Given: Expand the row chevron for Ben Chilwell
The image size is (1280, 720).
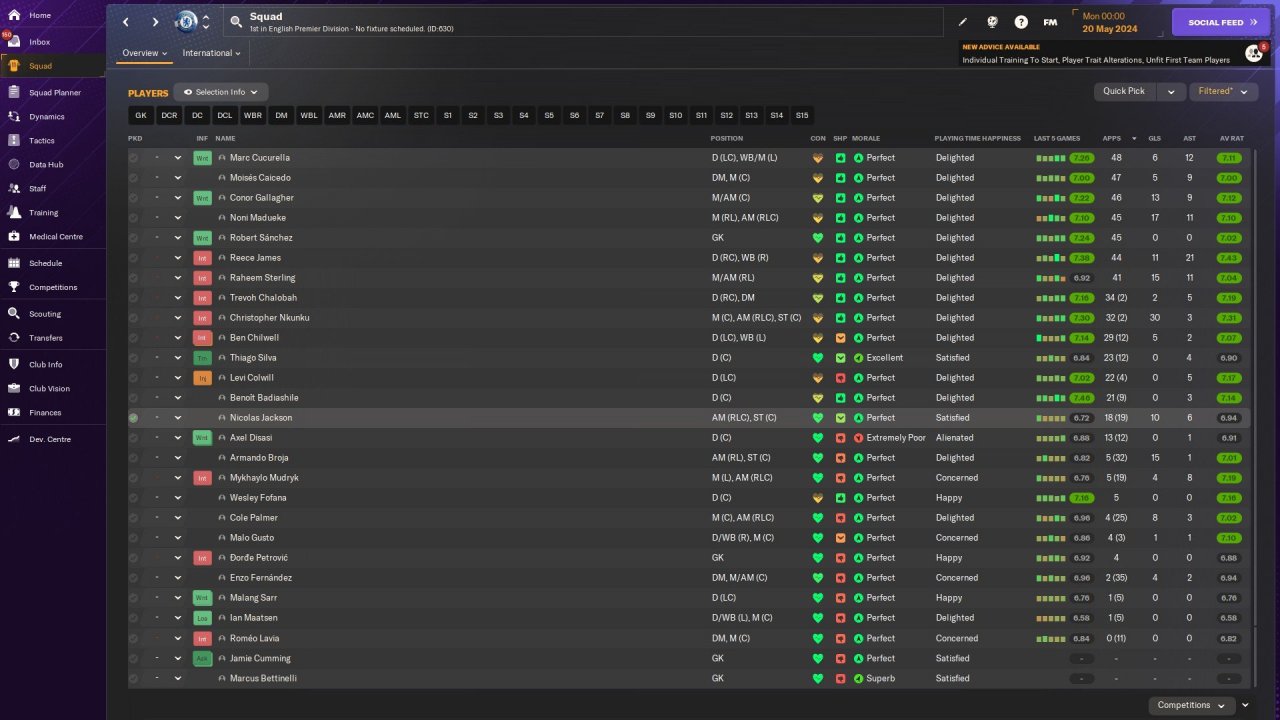Looking at the screenshot, I should coord(178,338).
